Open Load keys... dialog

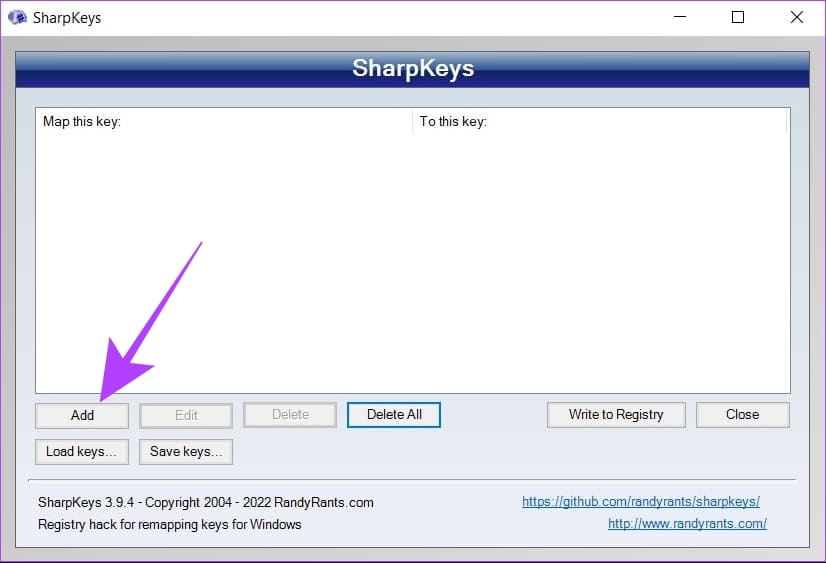coord(82,452)
